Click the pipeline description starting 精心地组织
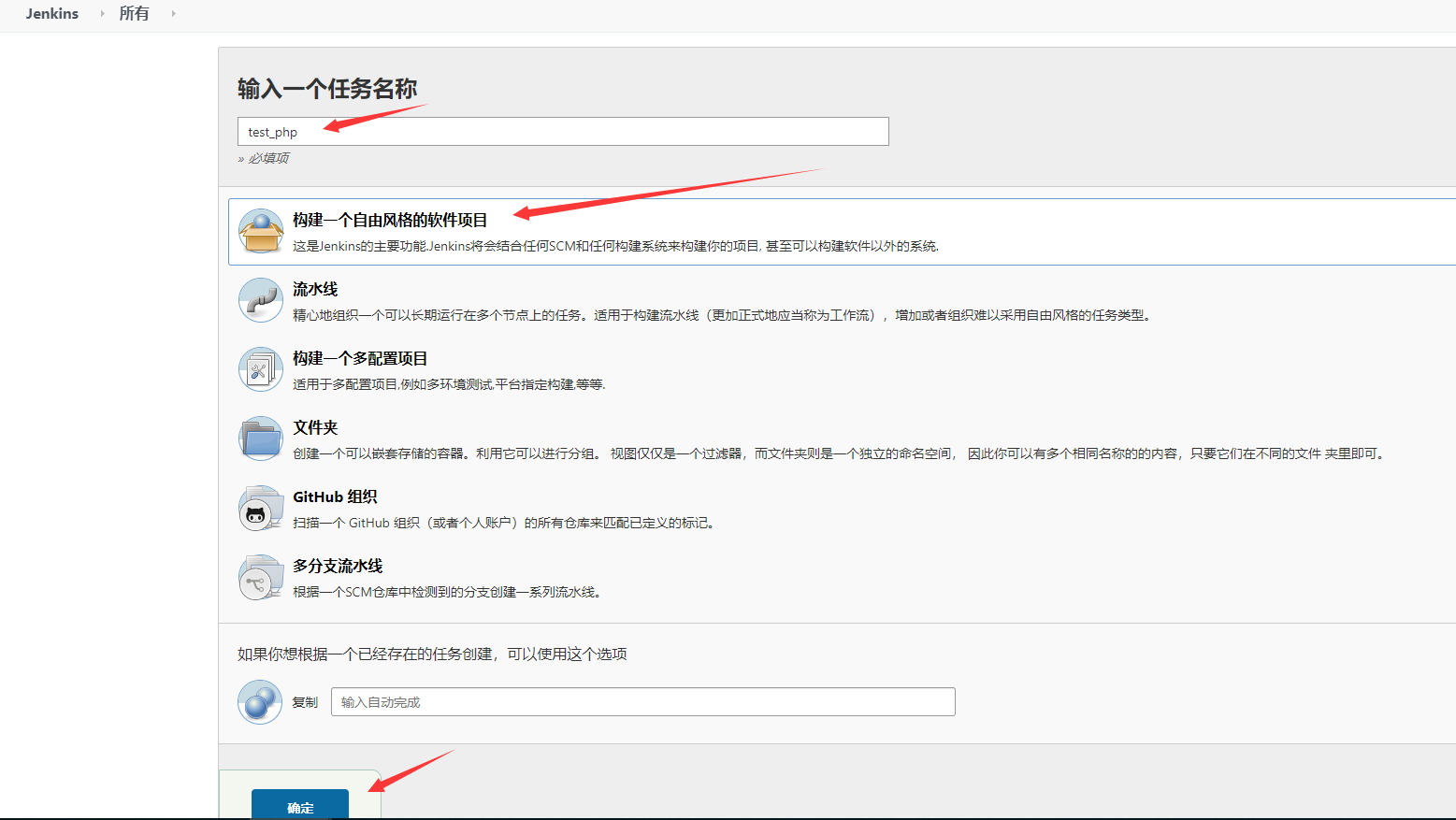This screenshot has height=820, width=1456. click(x=722, y=315)
